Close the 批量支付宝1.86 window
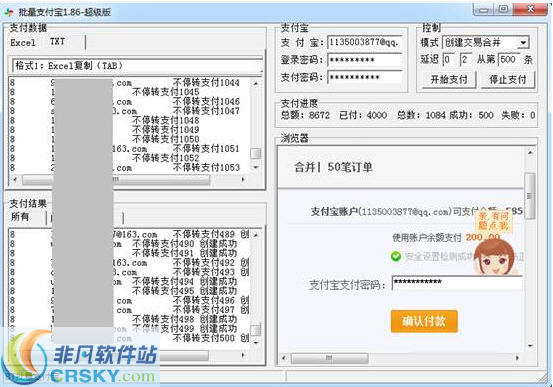This screenshot has width=553, height=387. (530, 10)
